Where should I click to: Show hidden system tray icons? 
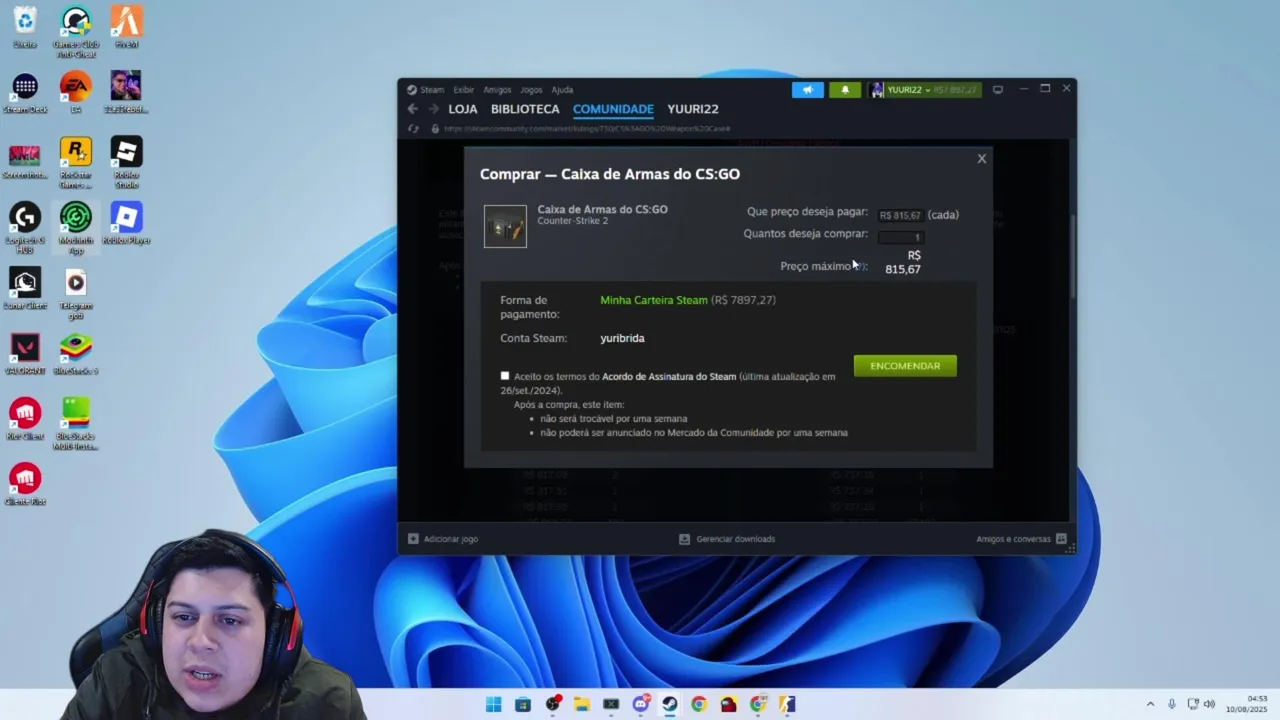click(x=1150, y=704)
